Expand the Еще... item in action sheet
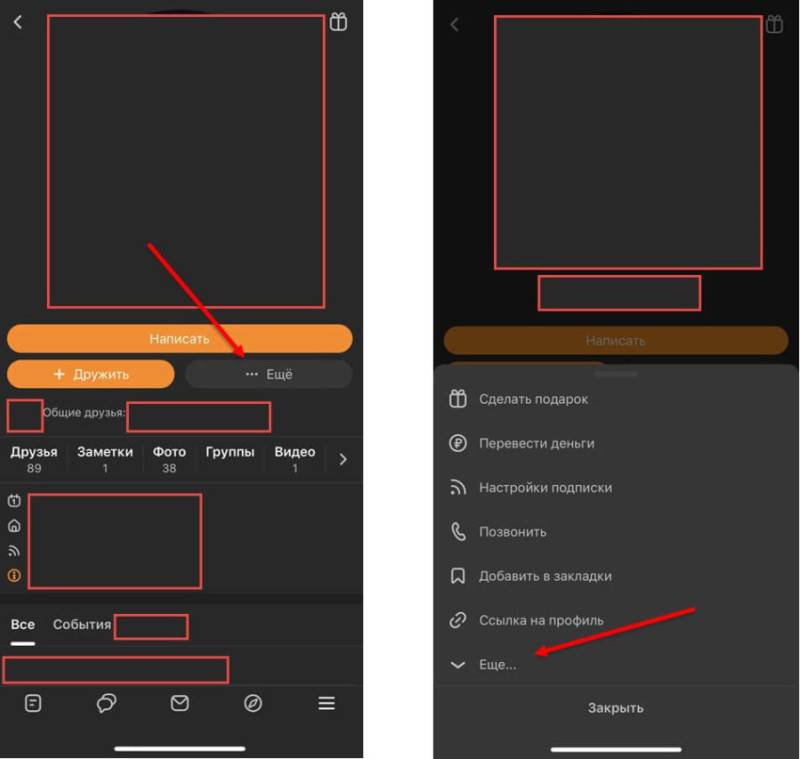Screen dimensions: 800x759 click(x=496, y=664)
